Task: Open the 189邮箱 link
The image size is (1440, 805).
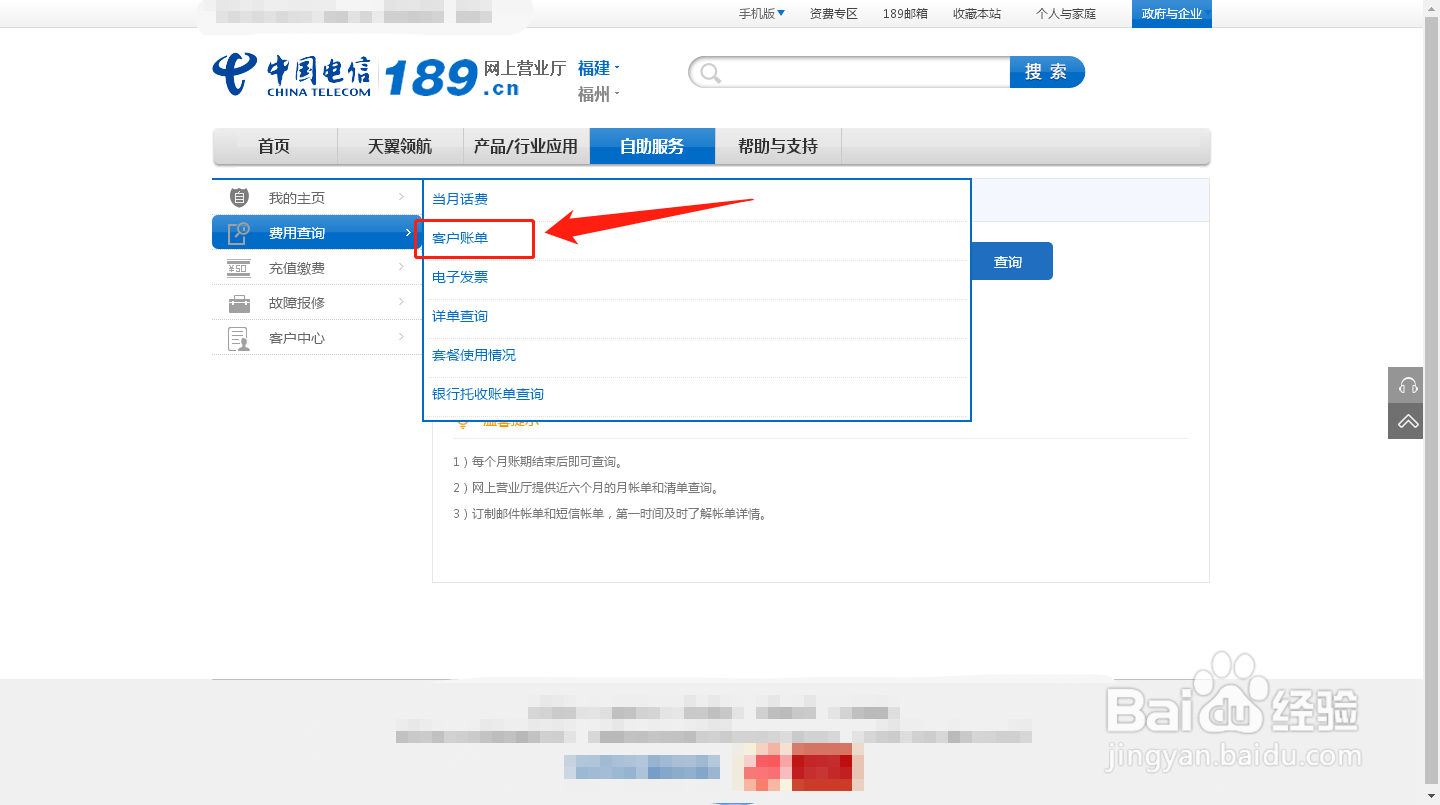Action: pos(905,13)
